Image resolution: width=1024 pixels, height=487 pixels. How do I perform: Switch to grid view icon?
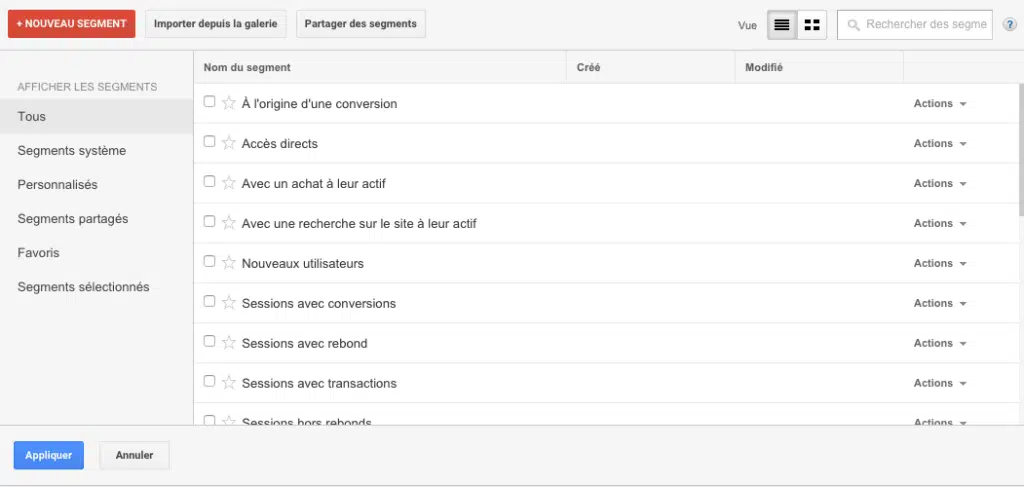812,25
